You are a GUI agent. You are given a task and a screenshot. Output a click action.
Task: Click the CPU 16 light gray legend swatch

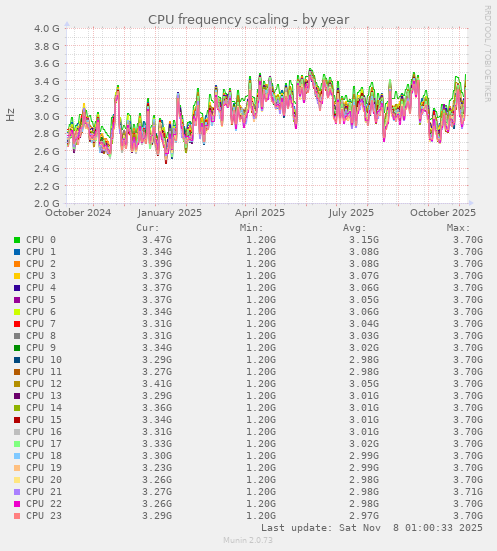pos(17,432)
